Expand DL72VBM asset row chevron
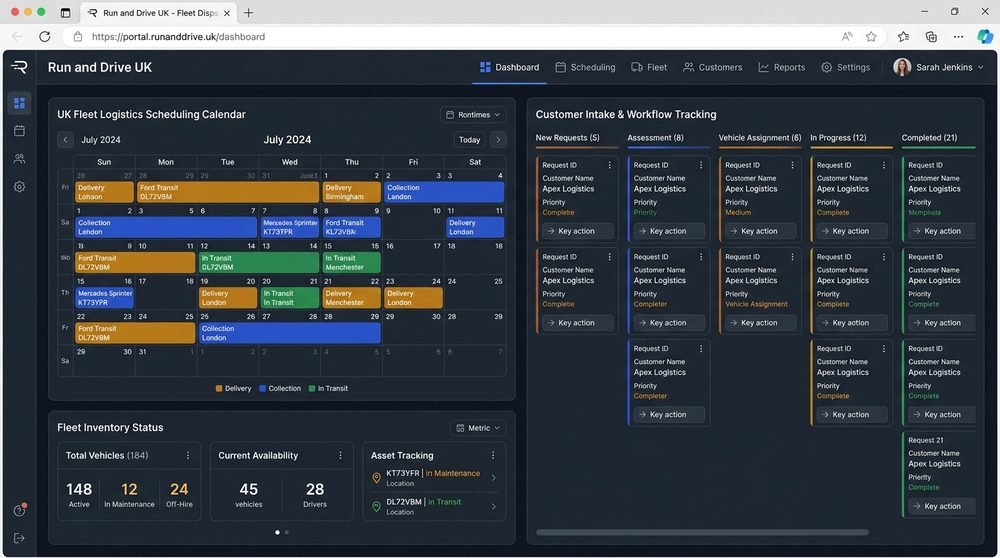The width and height of the screenshot is (1000, 558). tap(494, 506)
